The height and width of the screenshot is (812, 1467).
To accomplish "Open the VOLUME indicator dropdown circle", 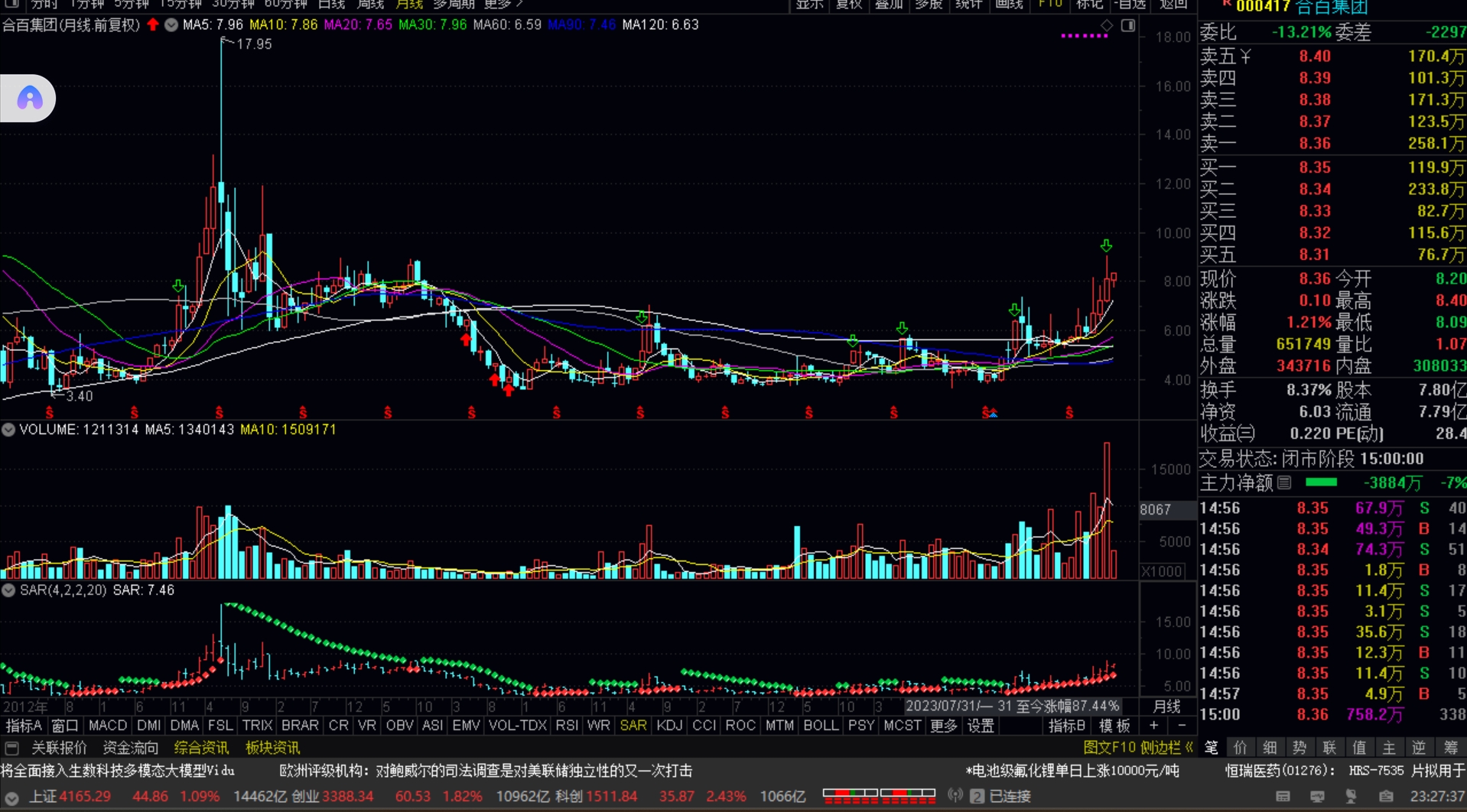I will click(8, 430).
